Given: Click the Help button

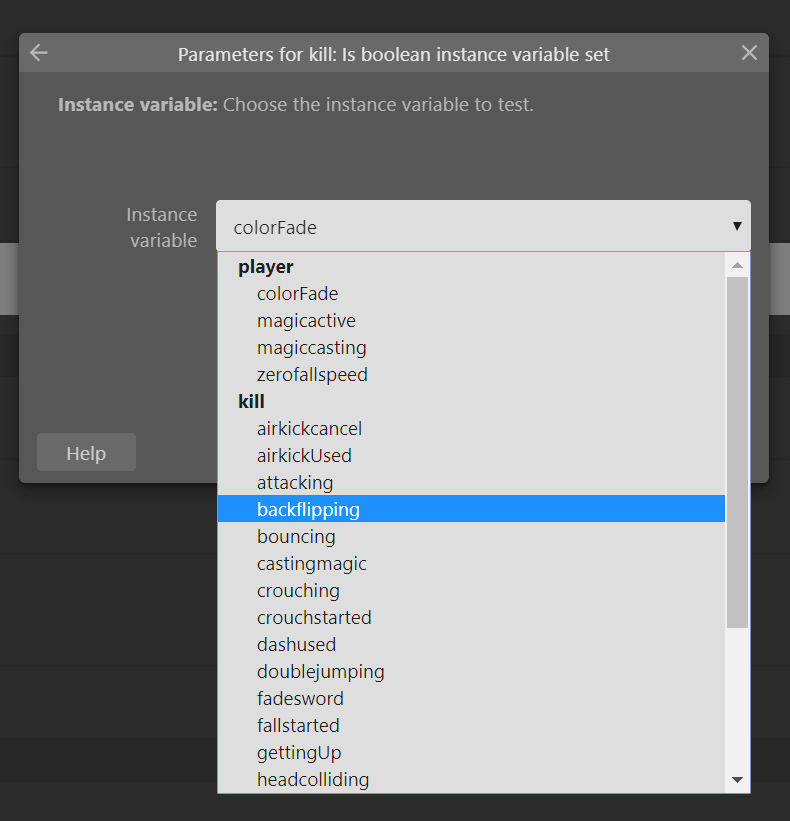Looking at the screenshot, I should [x=86, y=452].
